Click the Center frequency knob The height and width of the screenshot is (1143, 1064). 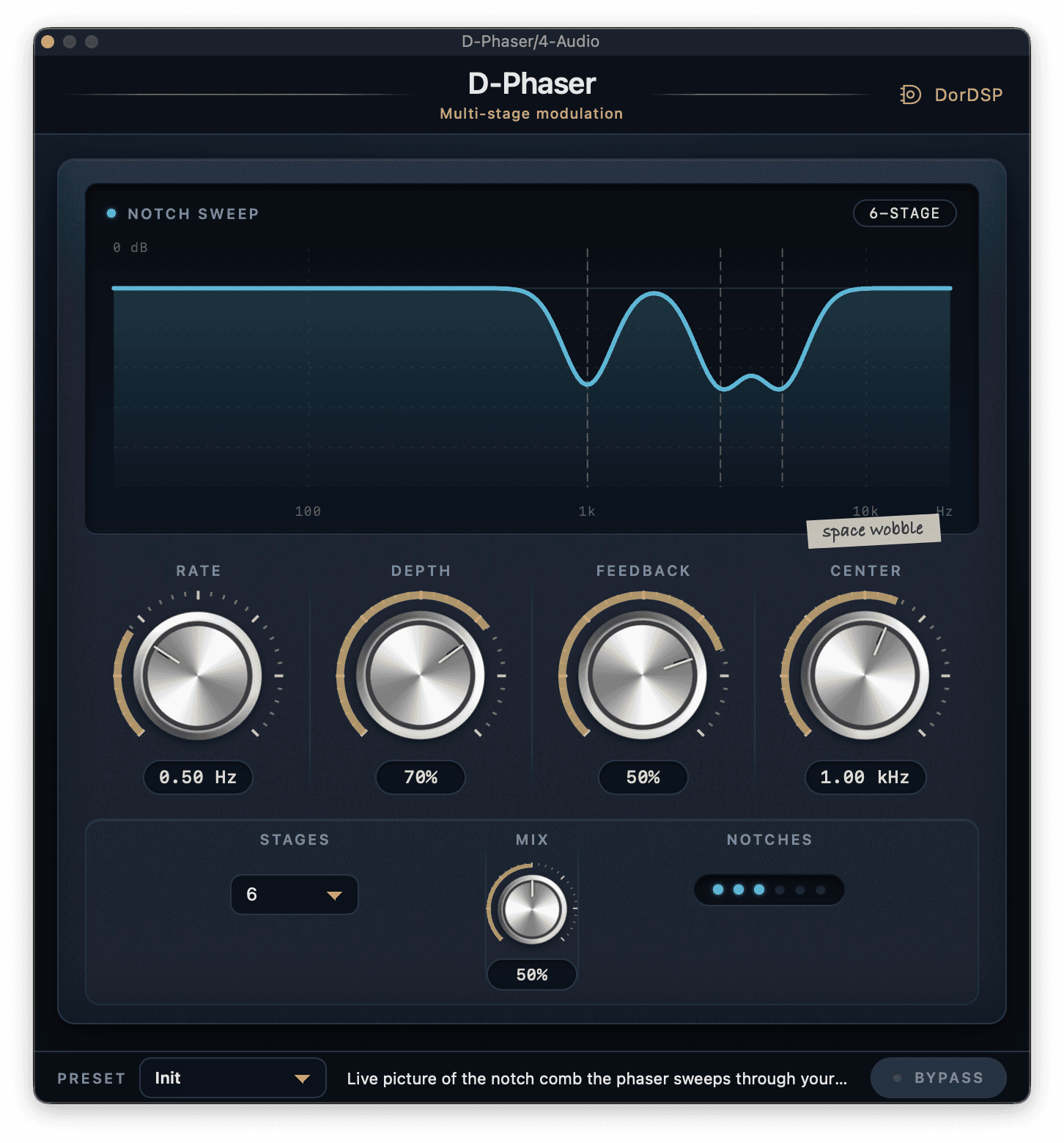(x=865, y=676)
